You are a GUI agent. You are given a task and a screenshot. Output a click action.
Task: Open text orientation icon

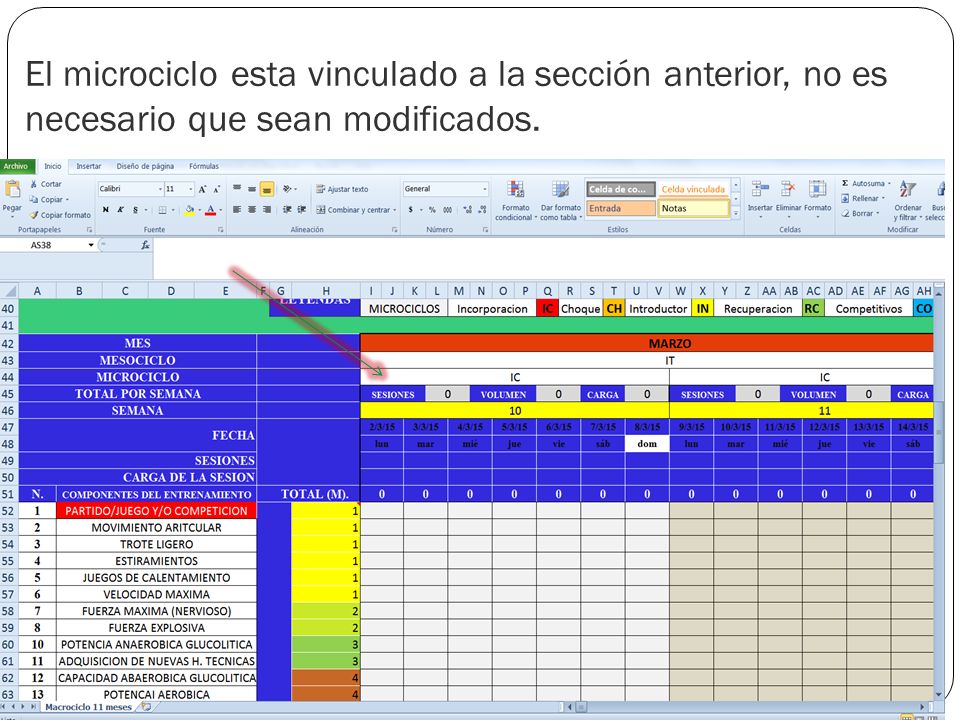point(287,189)
